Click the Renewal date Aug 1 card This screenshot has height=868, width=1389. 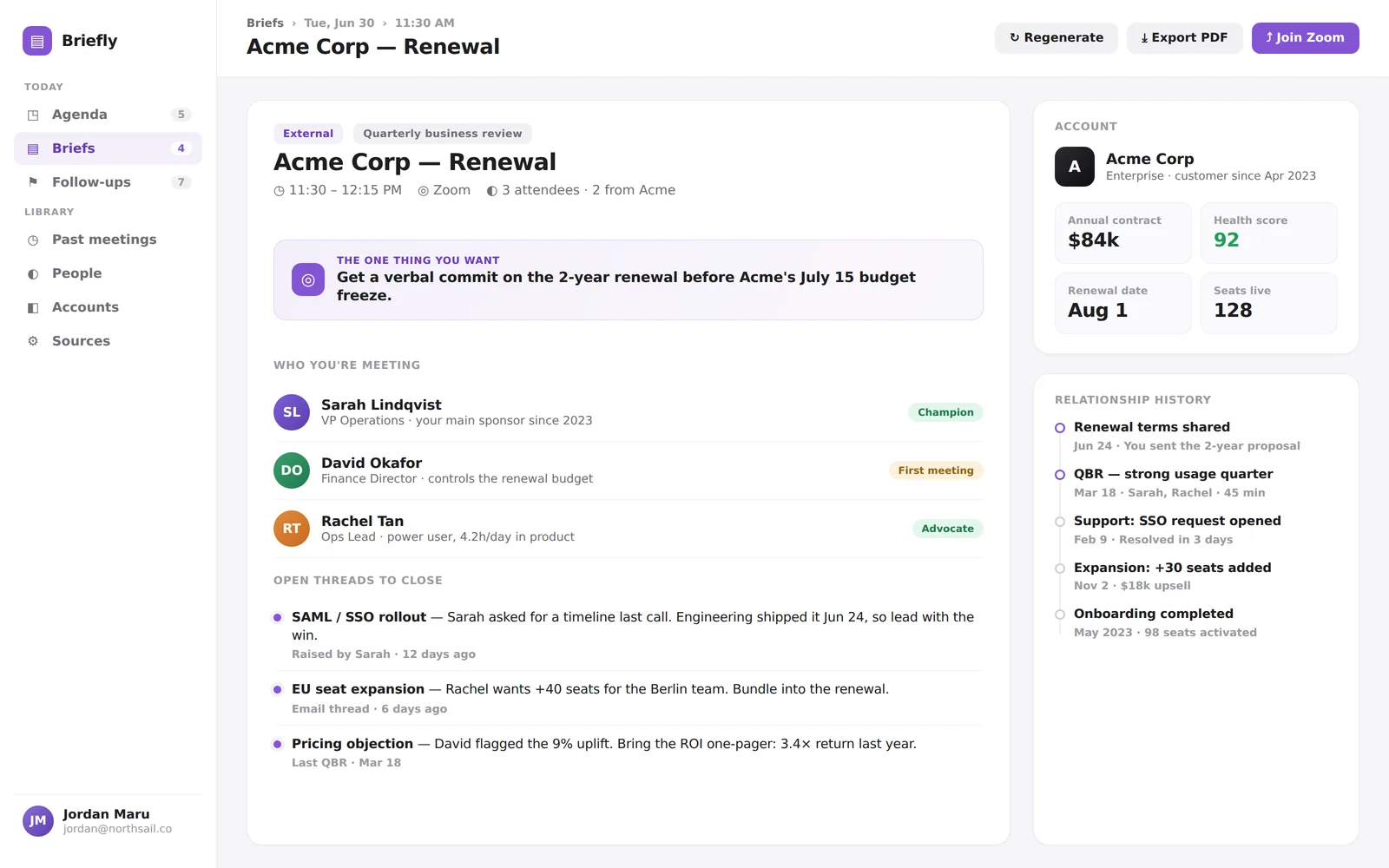(x=1123, y=304)
